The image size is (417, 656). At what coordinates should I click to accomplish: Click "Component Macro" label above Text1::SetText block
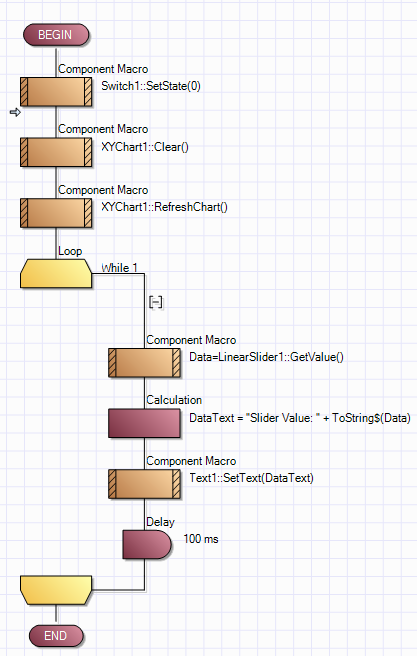(191, 461)
